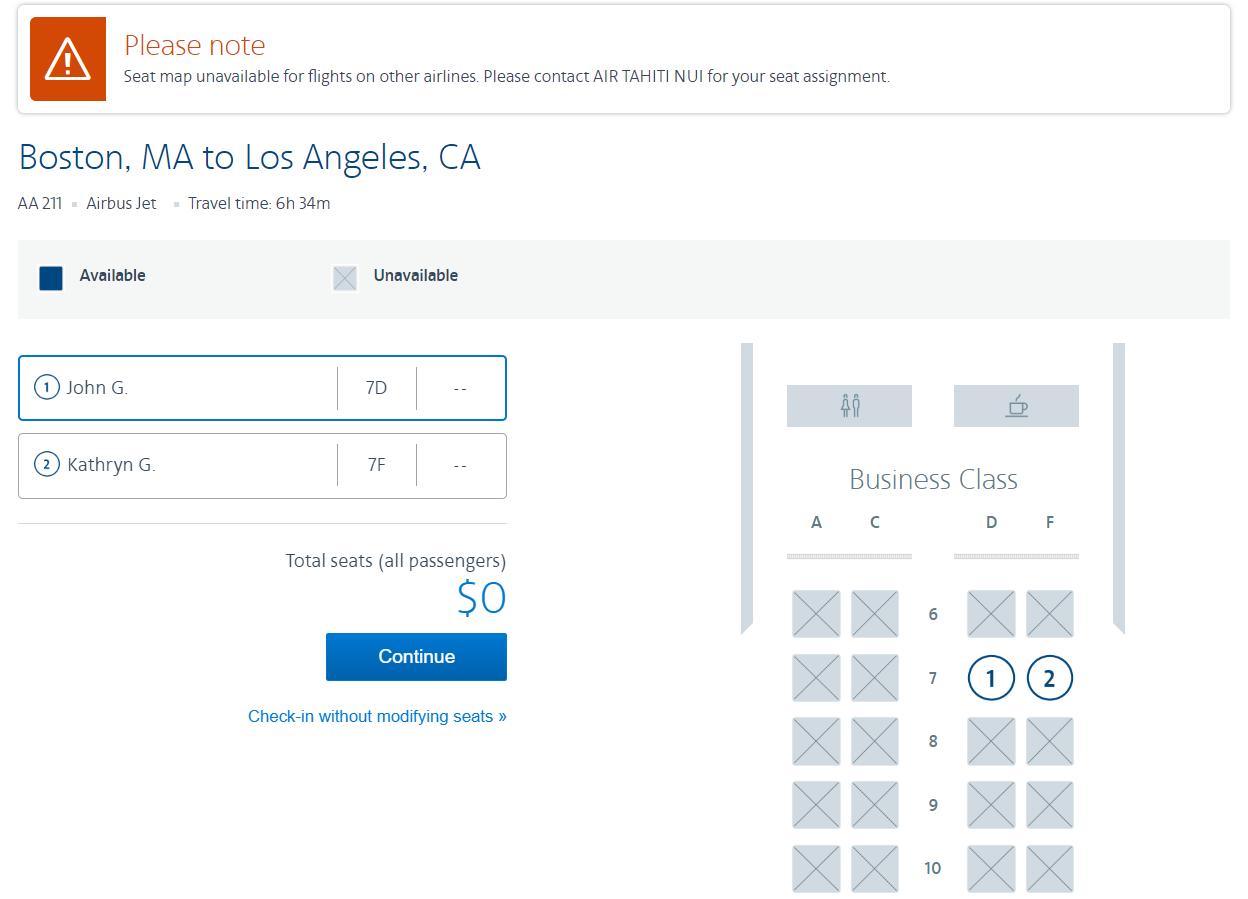Click unavailable seat 6F
Viewport: 1248px width, 899px height.
pos(1049,614)
